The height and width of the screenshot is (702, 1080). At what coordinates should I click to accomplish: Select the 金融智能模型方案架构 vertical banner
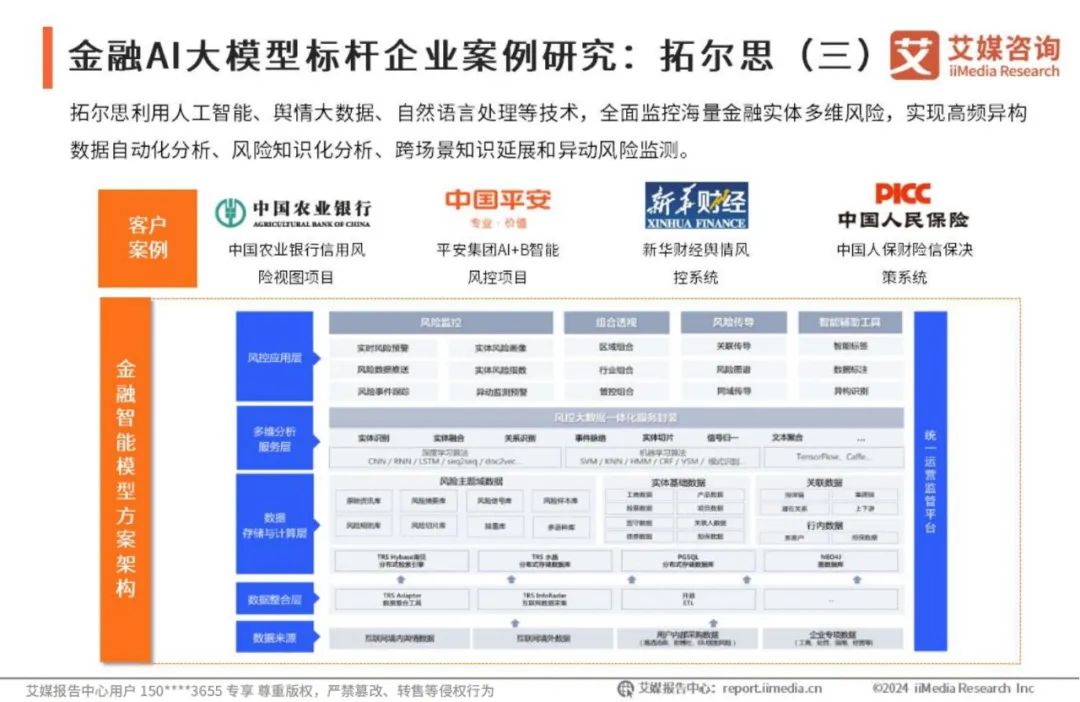[125, 479]
